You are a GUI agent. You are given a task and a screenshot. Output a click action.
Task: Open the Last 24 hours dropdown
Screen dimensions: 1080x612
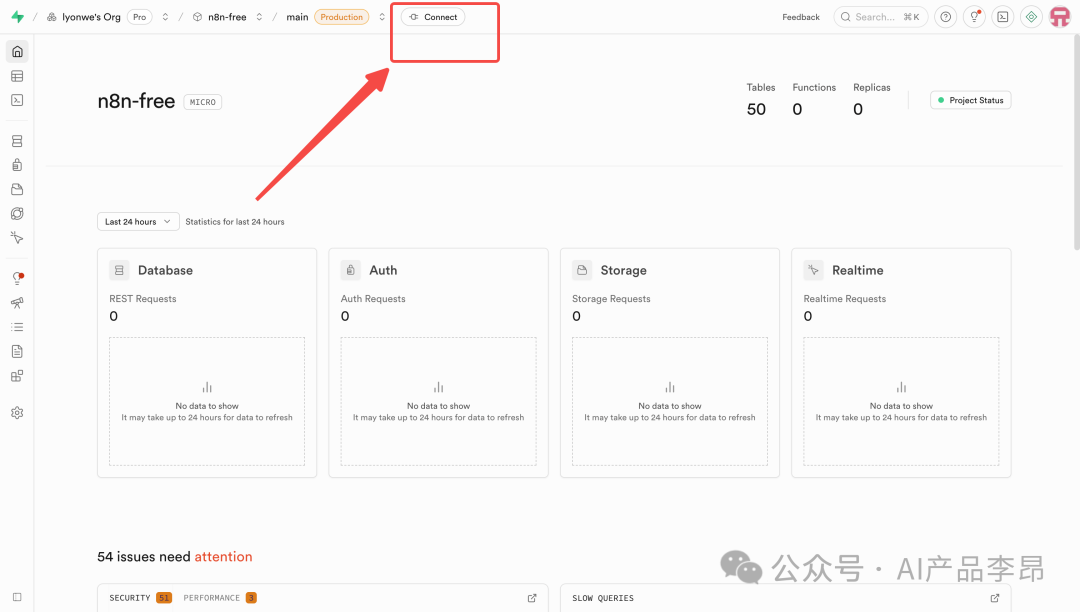pyautogui.click(x=138, y=222)
